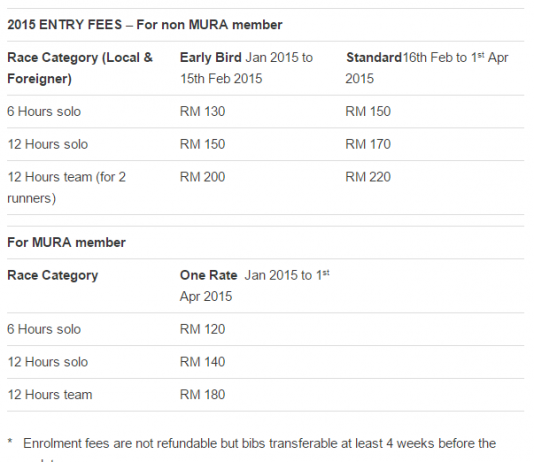Screen dimensions: 534x462
Task: Click the 'Standard' column header
Action: pyautogui.click(x=427, y=68)
